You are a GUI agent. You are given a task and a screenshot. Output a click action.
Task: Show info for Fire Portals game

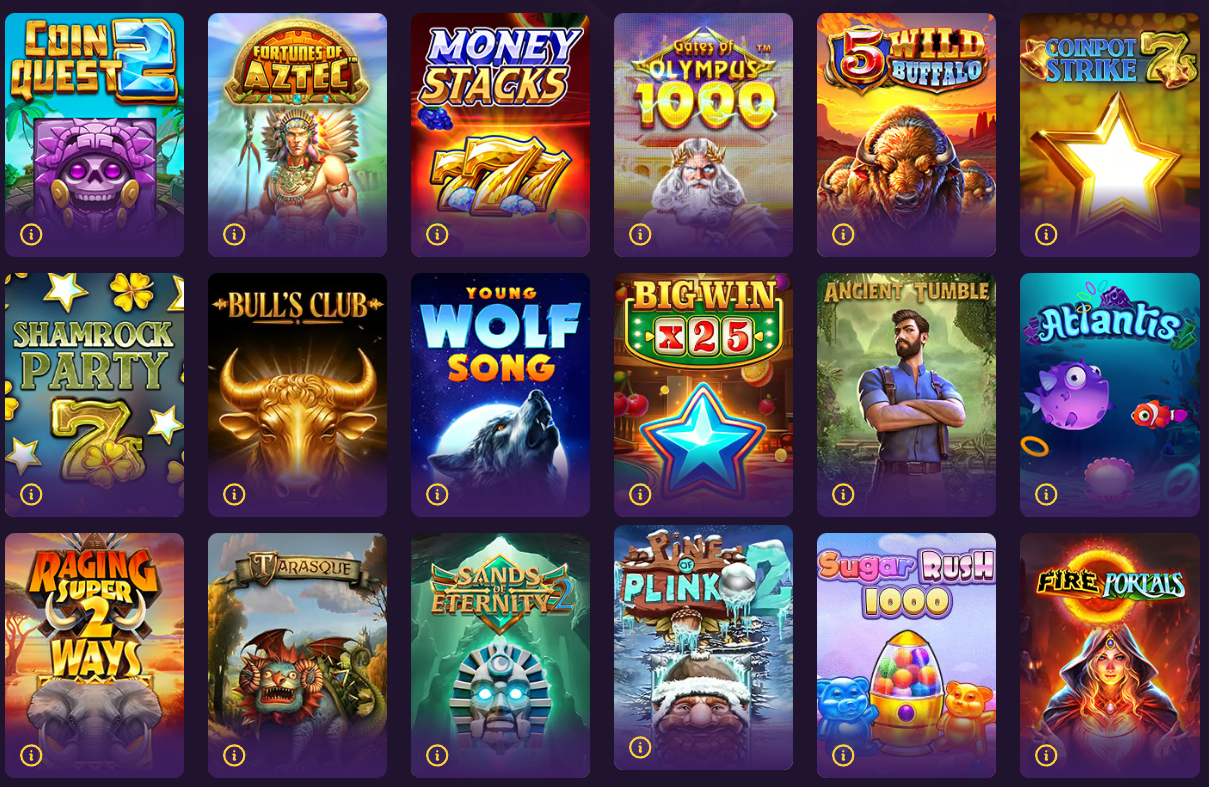(1046, 755)
